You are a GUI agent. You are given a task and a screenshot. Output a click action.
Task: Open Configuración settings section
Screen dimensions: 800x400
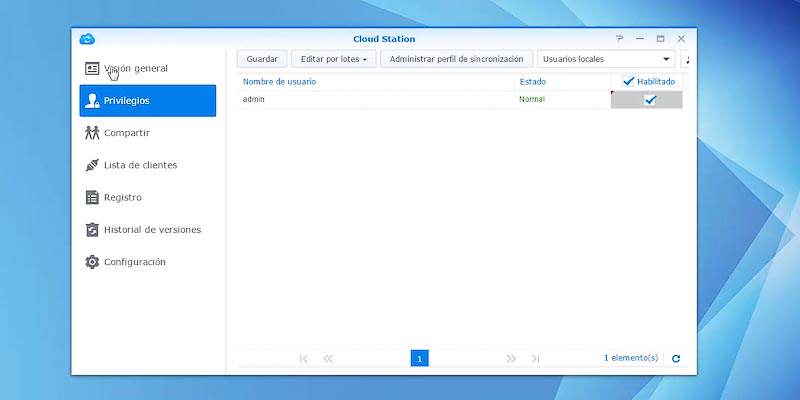(147, 262)
